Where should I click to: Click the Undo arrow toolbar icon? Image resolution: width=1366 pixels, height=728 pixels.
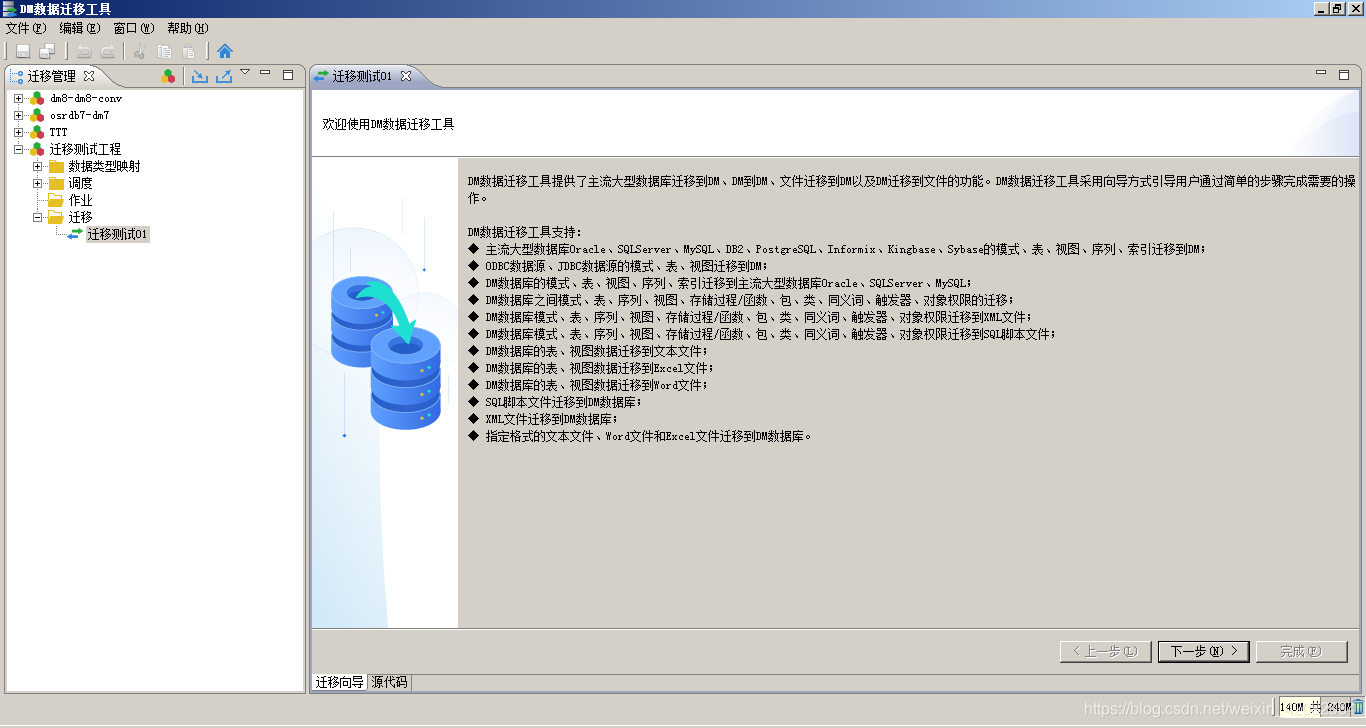point(84,51)
